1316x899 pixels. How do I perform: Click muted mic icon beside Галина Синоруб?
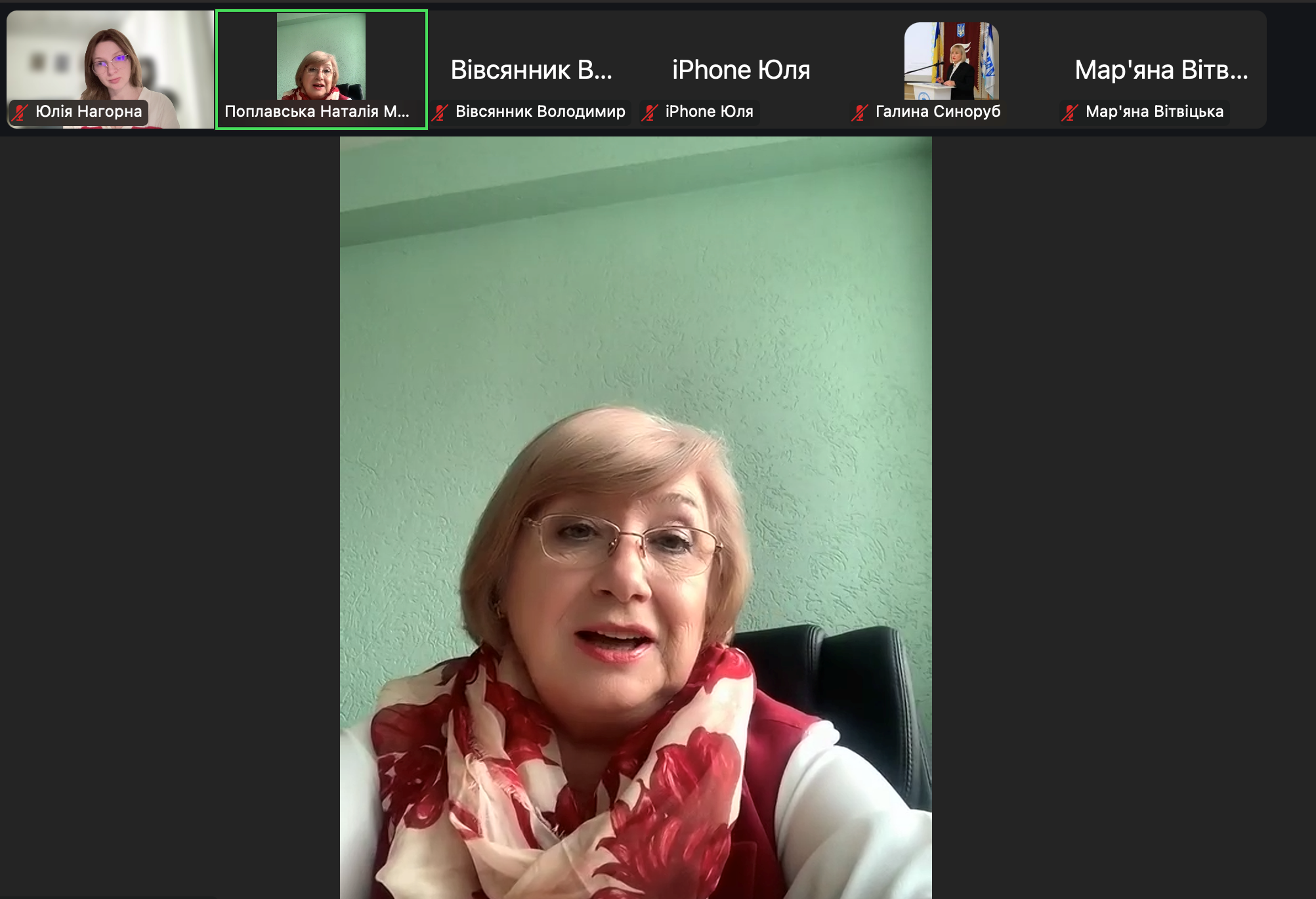coord(860,112)
